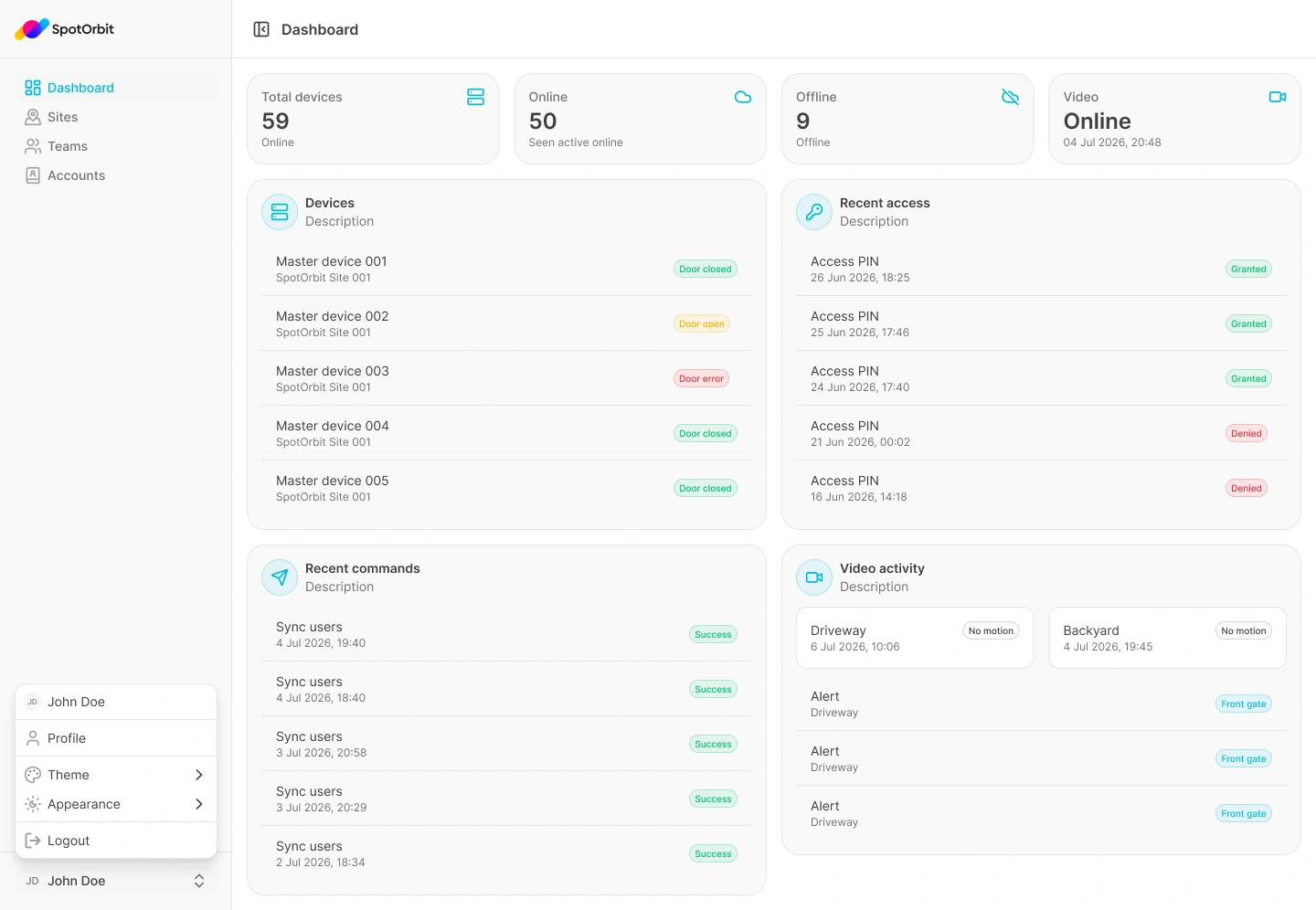Click the Dashboard page title
Image resolution: width=1316 pixels, height=910 pixels.
320,29
